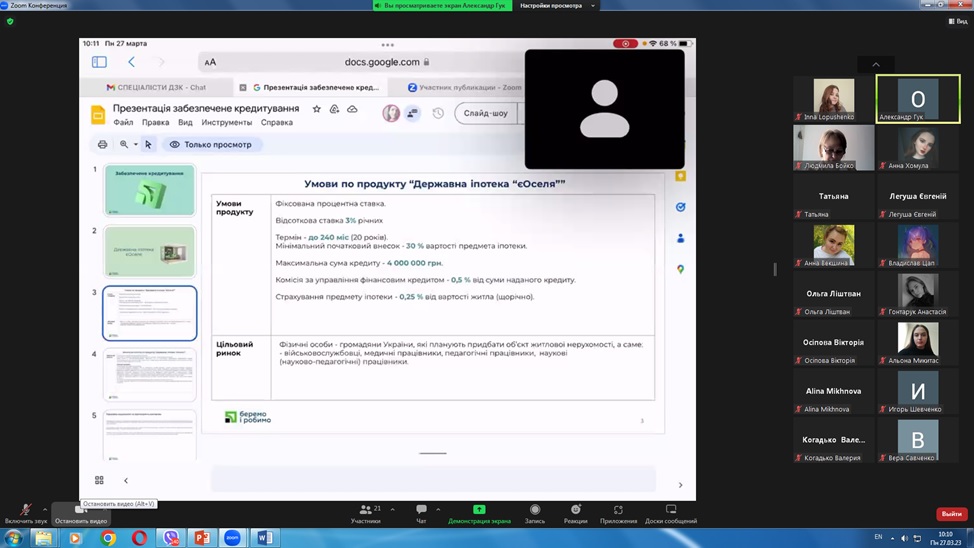Image resolution: width=974 pixels, height=548 pixels.
Task: Click Inna Lopushenko participant video tile
Action: coord(834,99)
